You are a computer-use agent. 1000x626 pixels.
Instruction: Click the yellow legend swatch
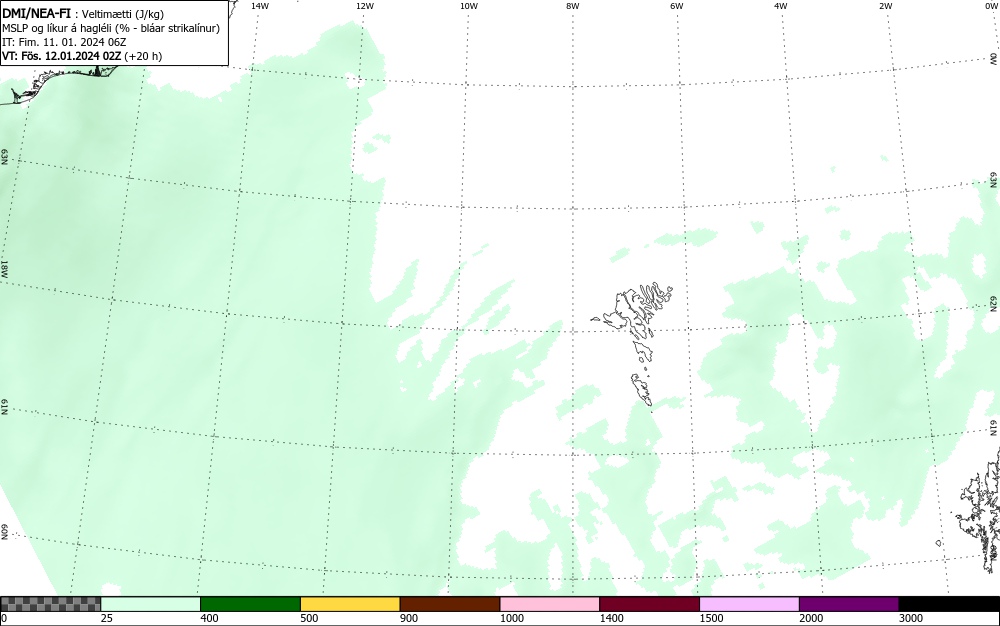pos(350,604)
